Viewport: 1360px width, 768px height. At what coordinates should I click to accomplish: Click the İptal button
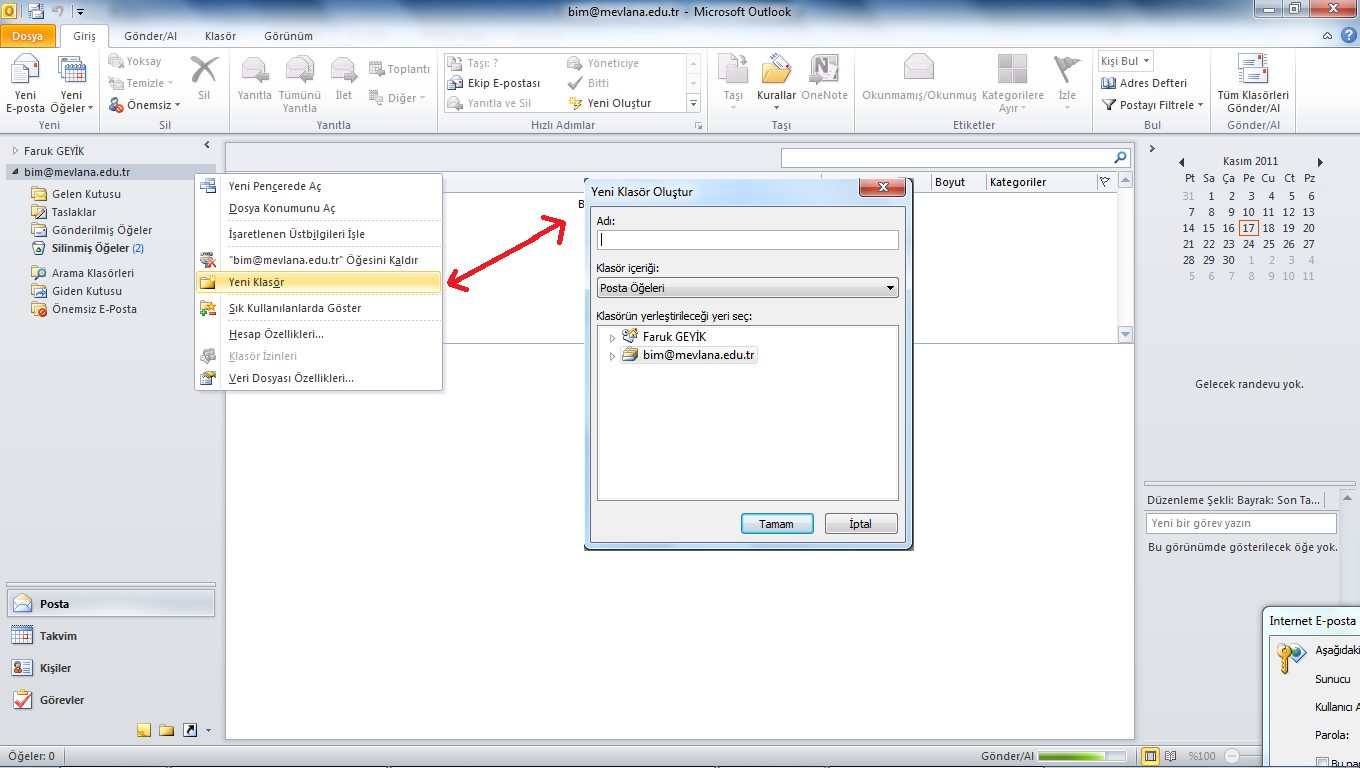coord(861,524)
